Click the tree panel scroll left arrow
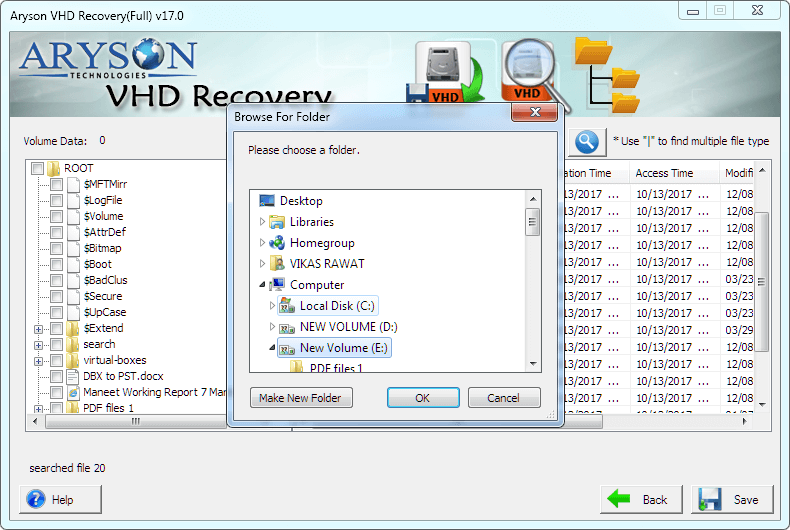This screenshot has height=530, width=790. 35,421
